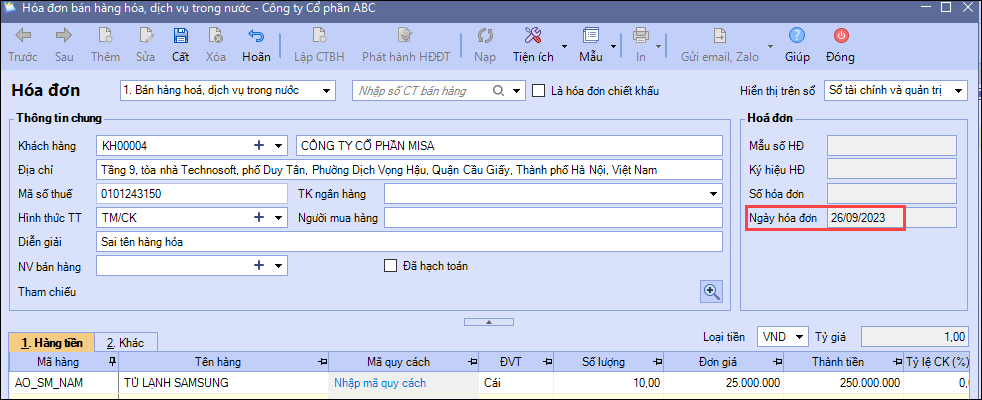Open Giúp help icon
The width and height of the screenshot is (982, 400).
pyautogui.click(x=797, y=37)
